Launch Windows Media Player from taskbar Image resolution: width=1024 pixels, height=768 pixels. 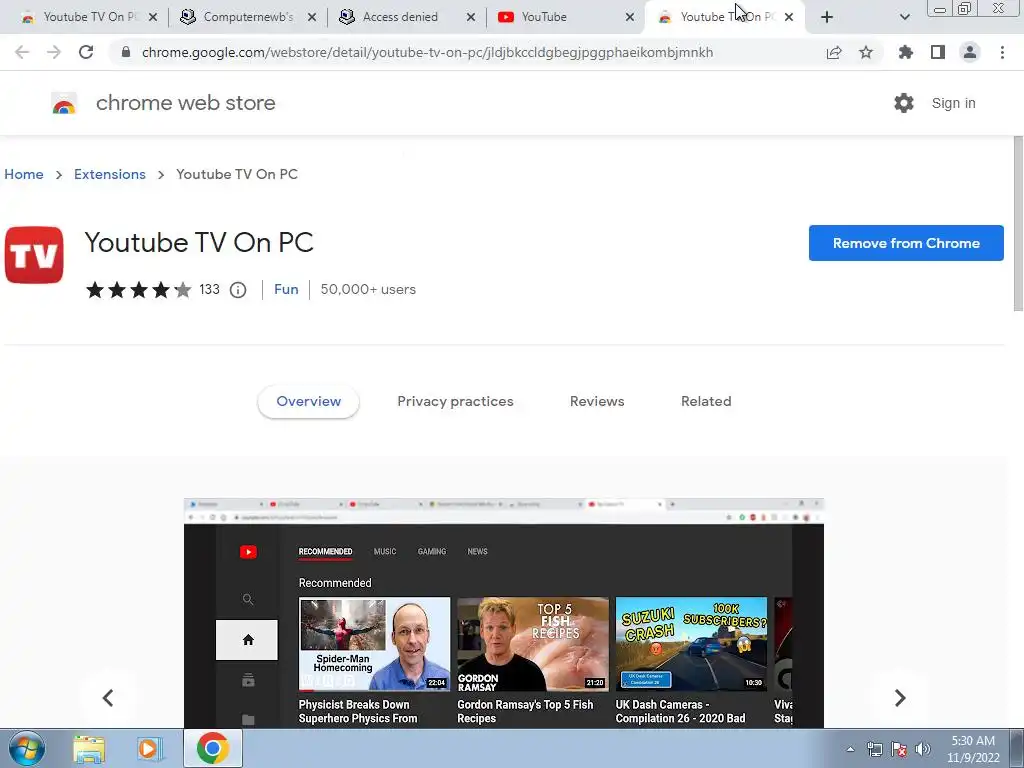click(149, 749)
